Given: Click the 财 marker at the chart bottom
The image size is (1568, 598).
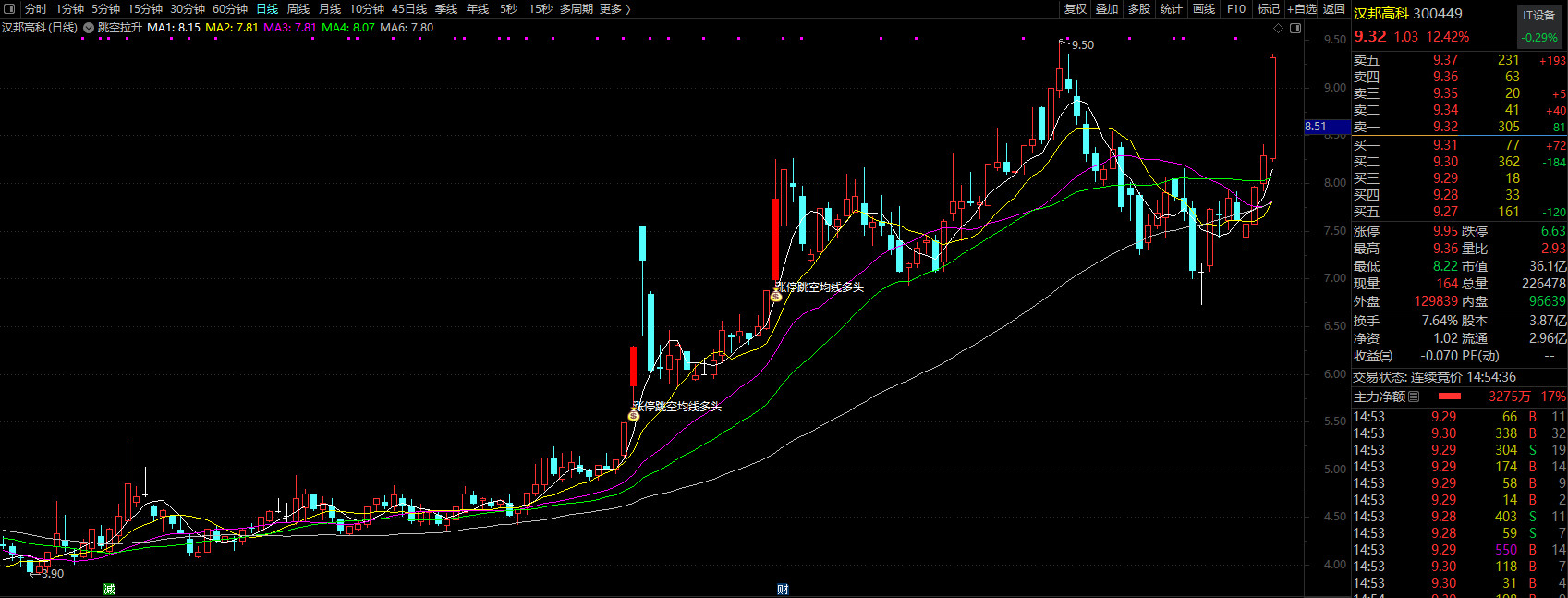Looking at the screenshot, I should click(783, 590).
